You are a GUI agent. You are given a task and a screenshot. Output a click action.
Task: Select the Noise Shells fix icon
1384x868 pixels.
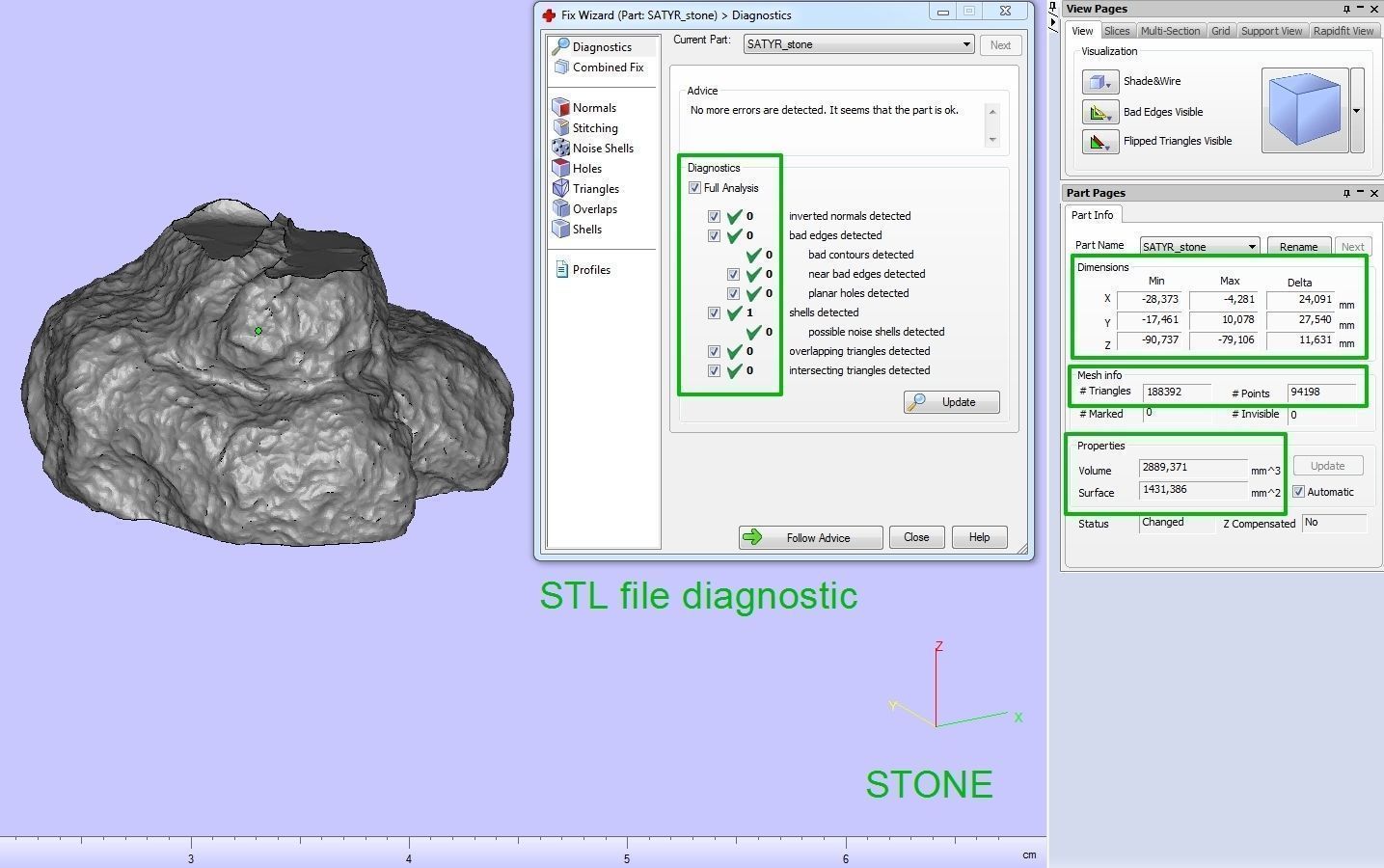click(x=561, y=148)
